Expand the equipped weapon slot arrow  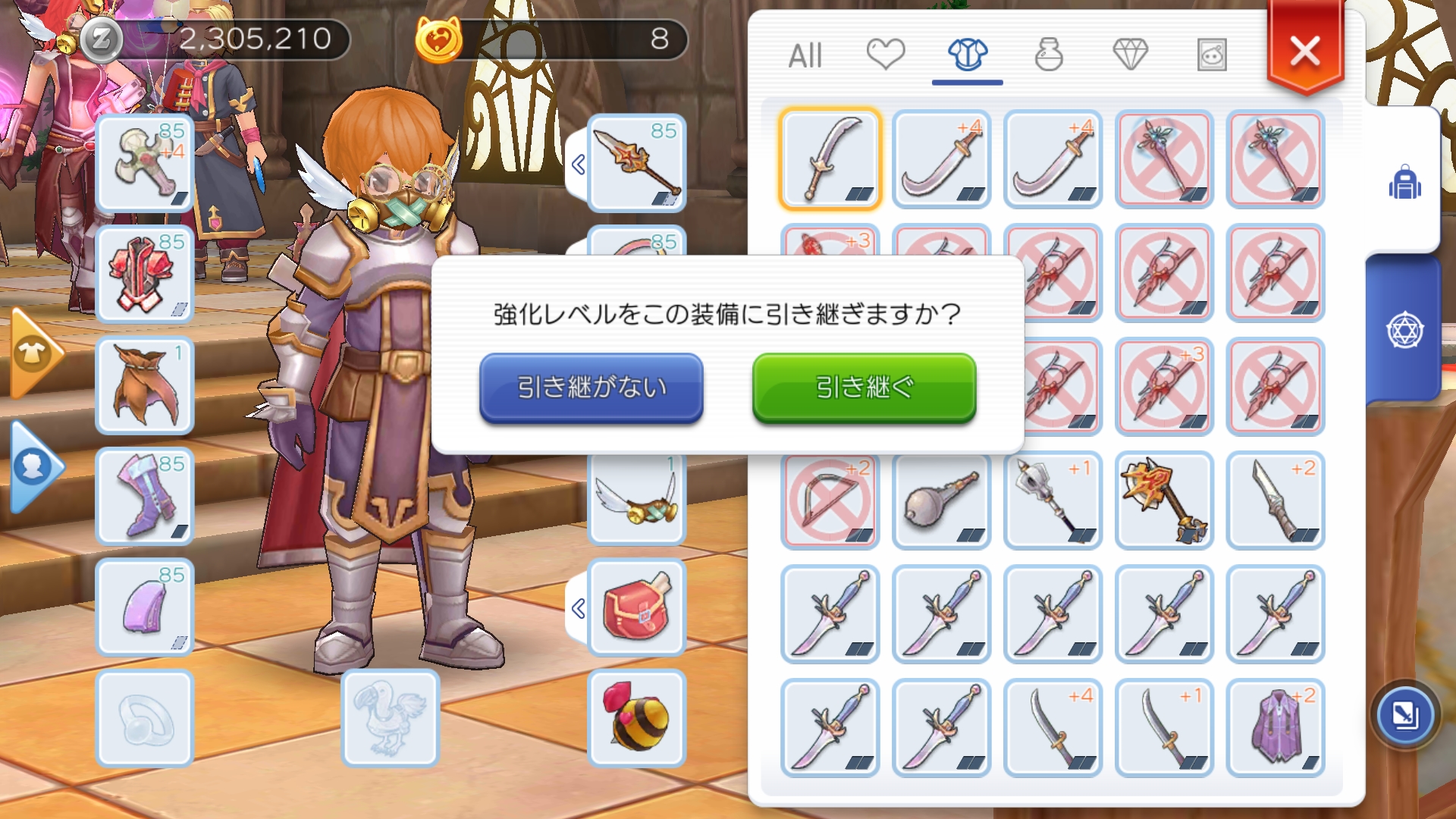(578, 164)
